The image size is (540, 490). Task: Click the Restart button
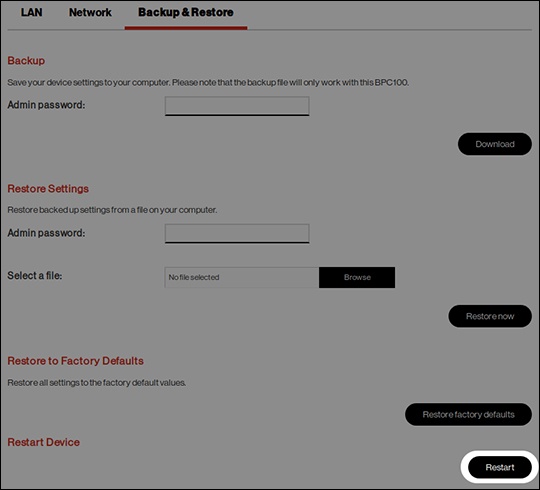click(x=500, y=467)
